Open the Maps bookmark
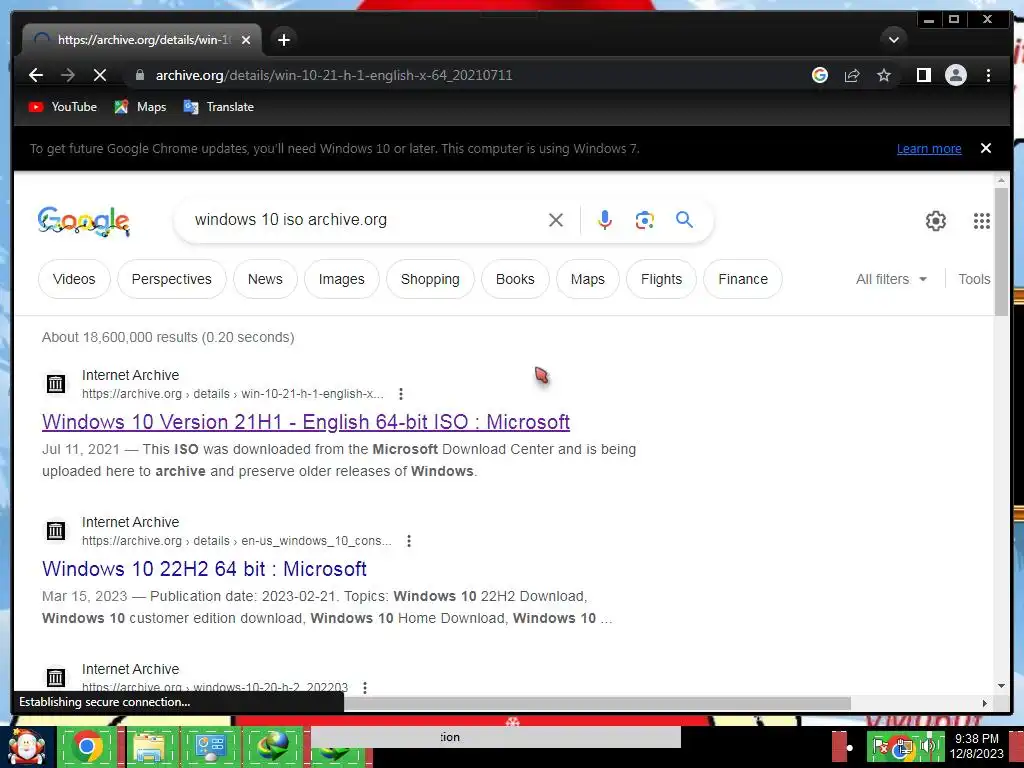 pyautogui.click(x=140, y=107)
